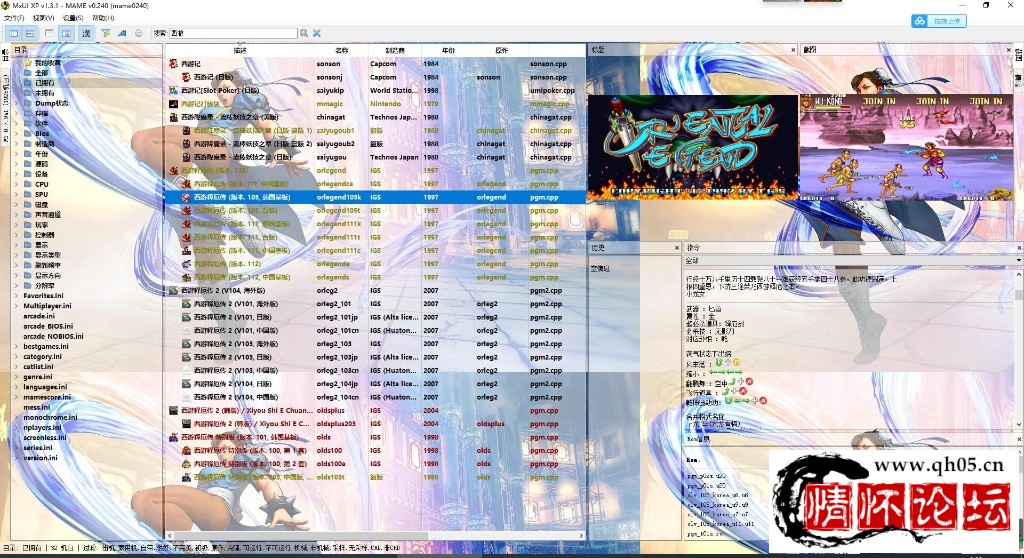
Task: Click the pgm.cpp cell of the selected row
Action: point(544,197)
